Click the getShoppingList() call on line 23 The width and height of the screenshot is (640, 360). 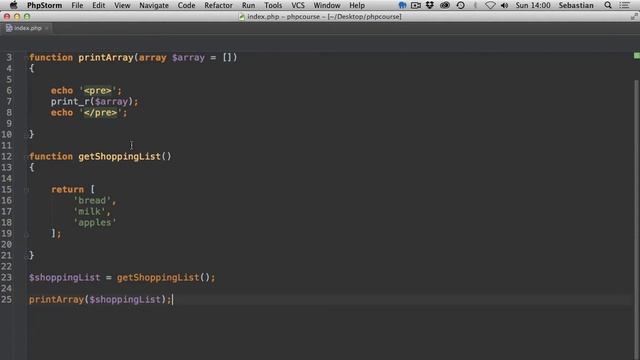(163, 278)
